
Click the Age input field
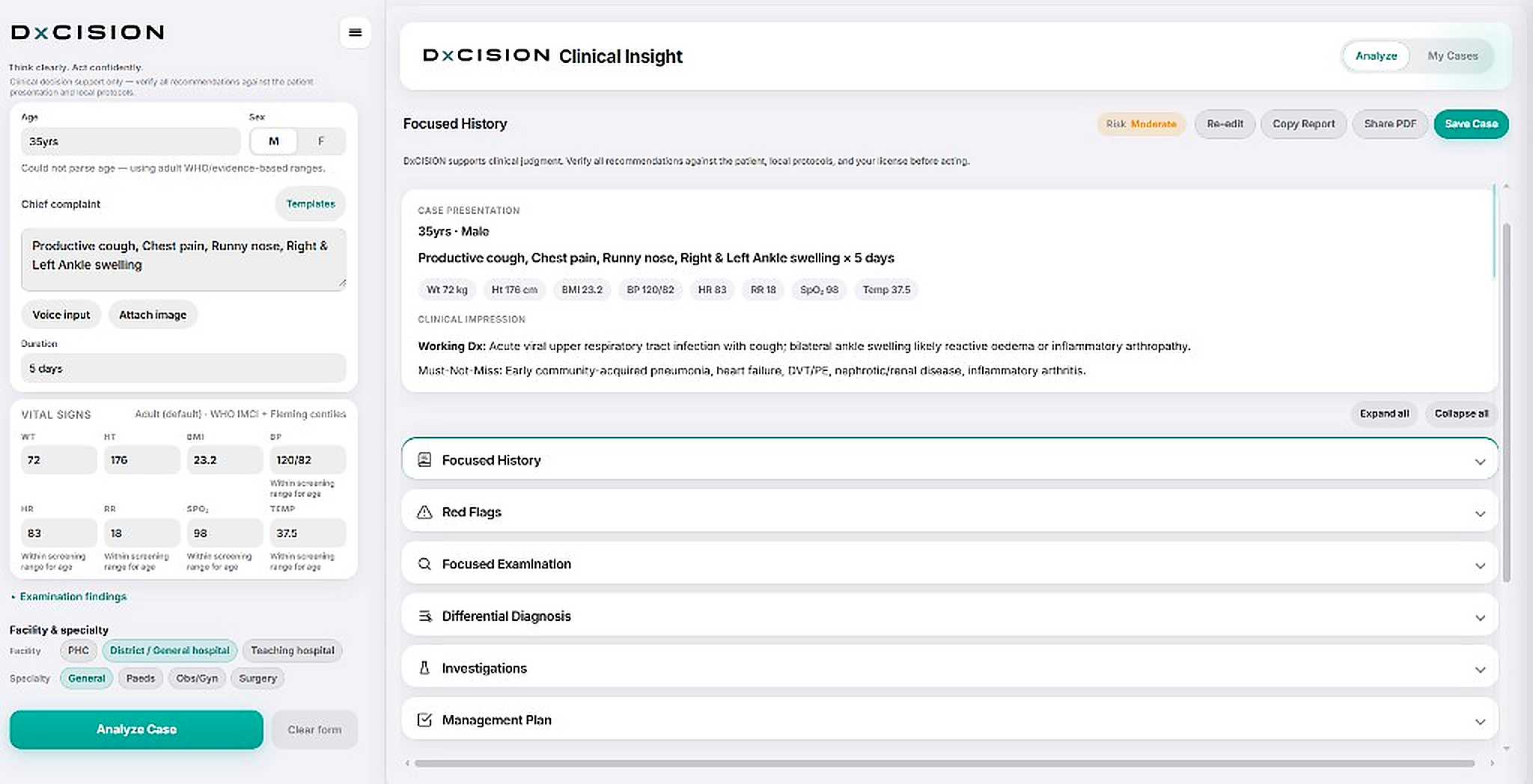[130, 141]
